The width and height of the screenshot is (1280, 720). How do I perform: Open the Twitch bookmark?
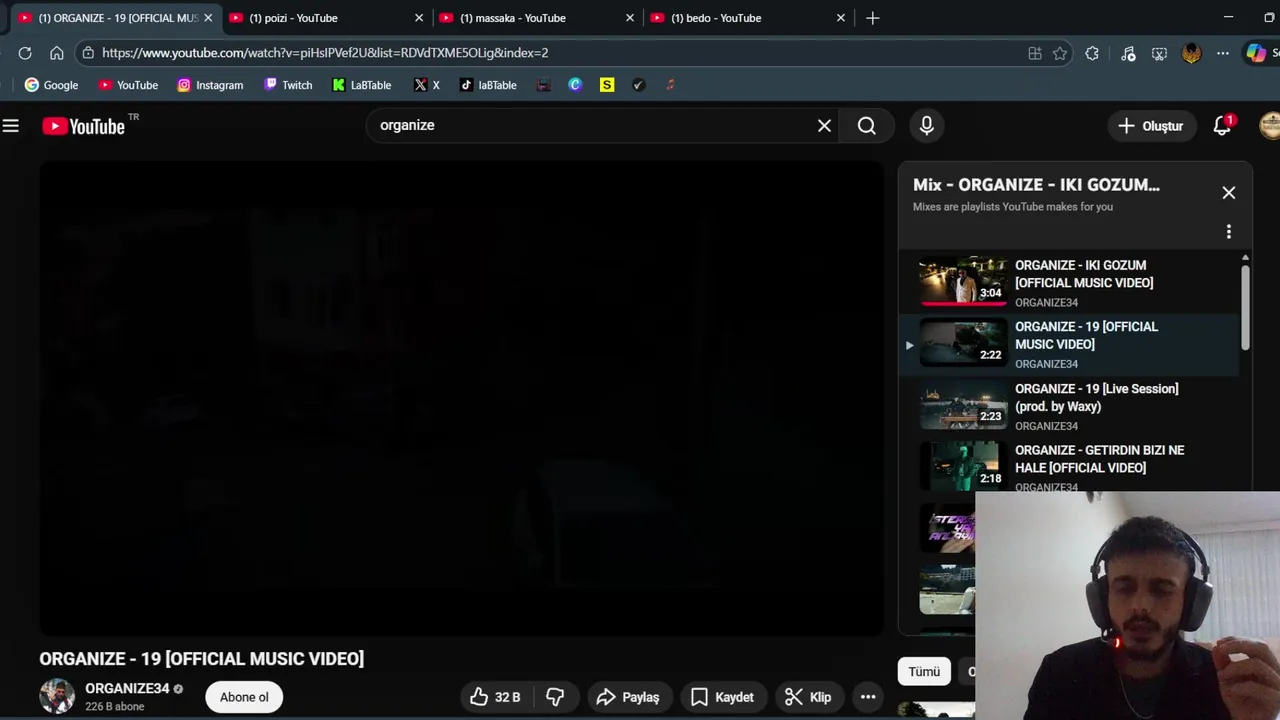288,85
